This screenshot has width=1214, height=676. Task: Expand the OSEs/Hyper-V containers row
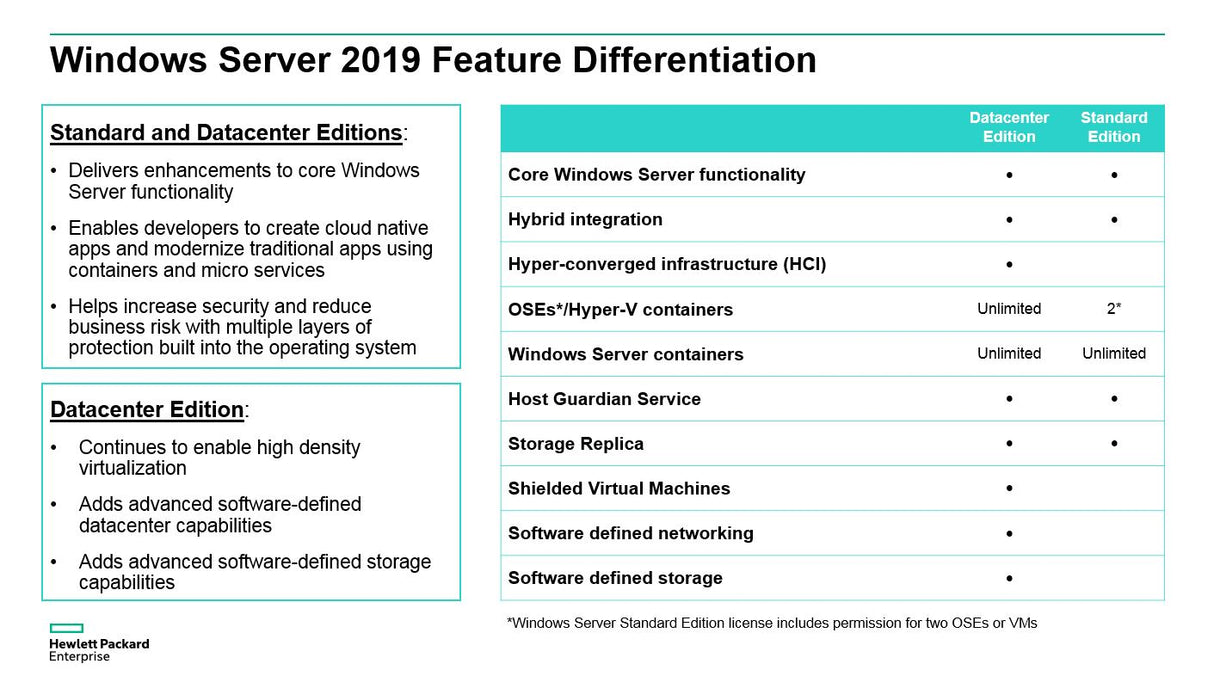620,309
